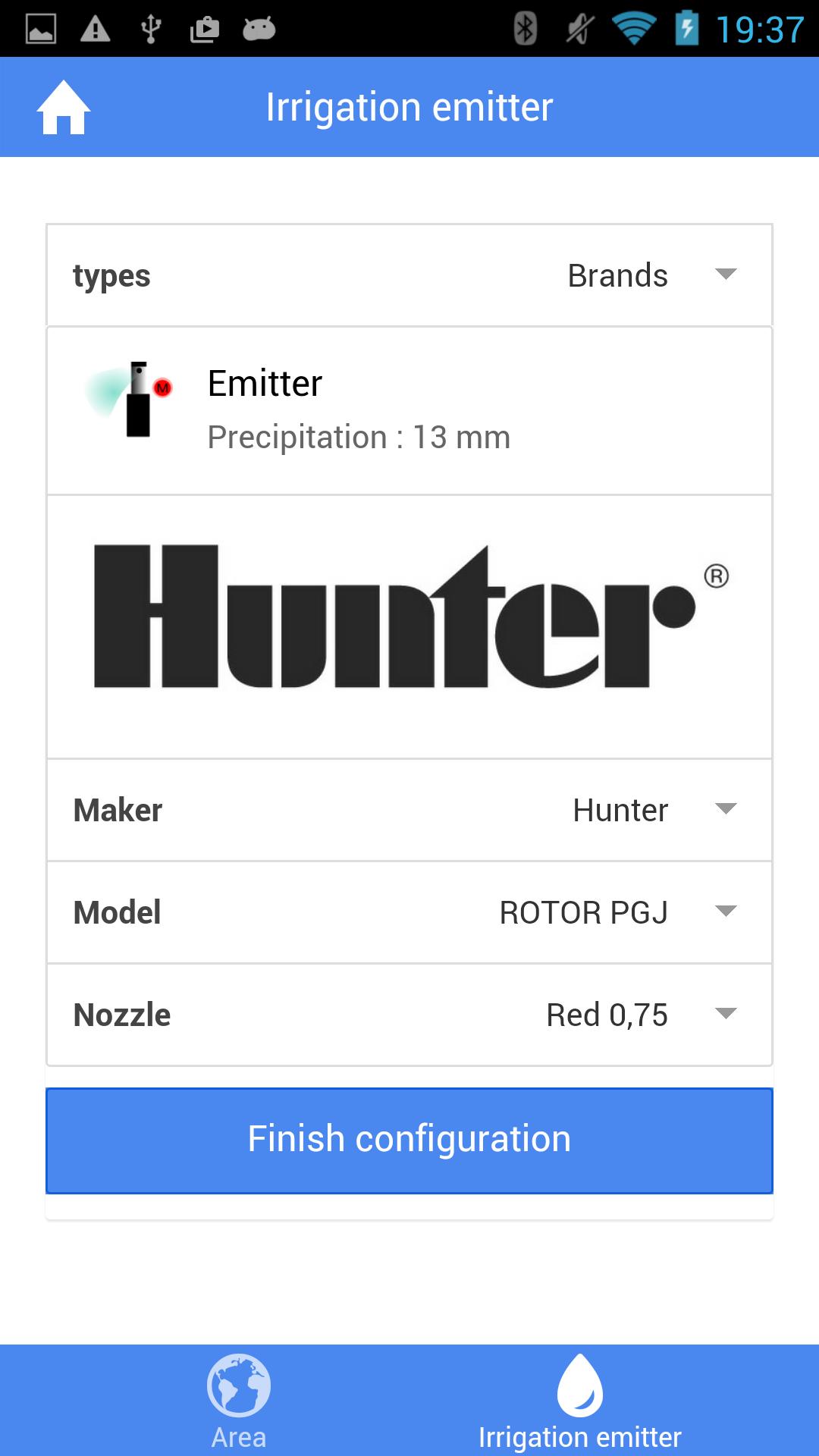Tap the Hunter brand logo image
The width and height of the screenshot is (819, 1456).
(x=409, y=618)
